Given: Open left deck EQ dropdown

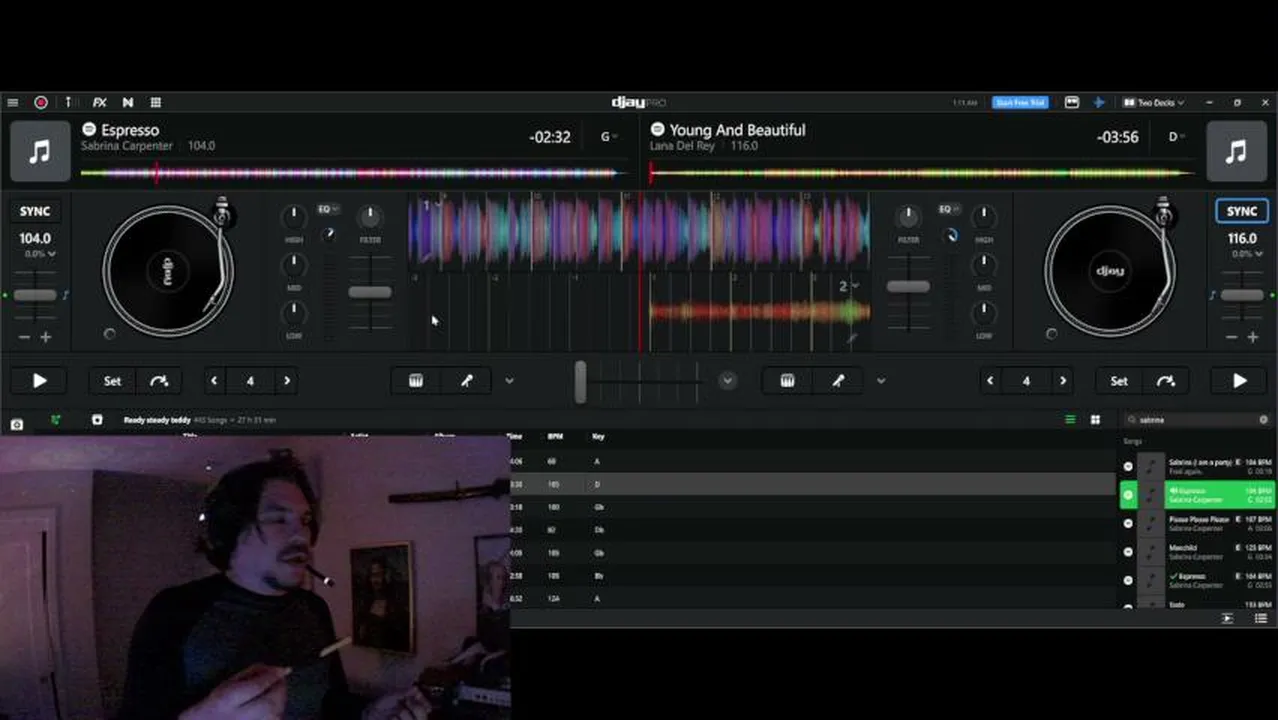Looking at the screenshot, I should point(328,209).
